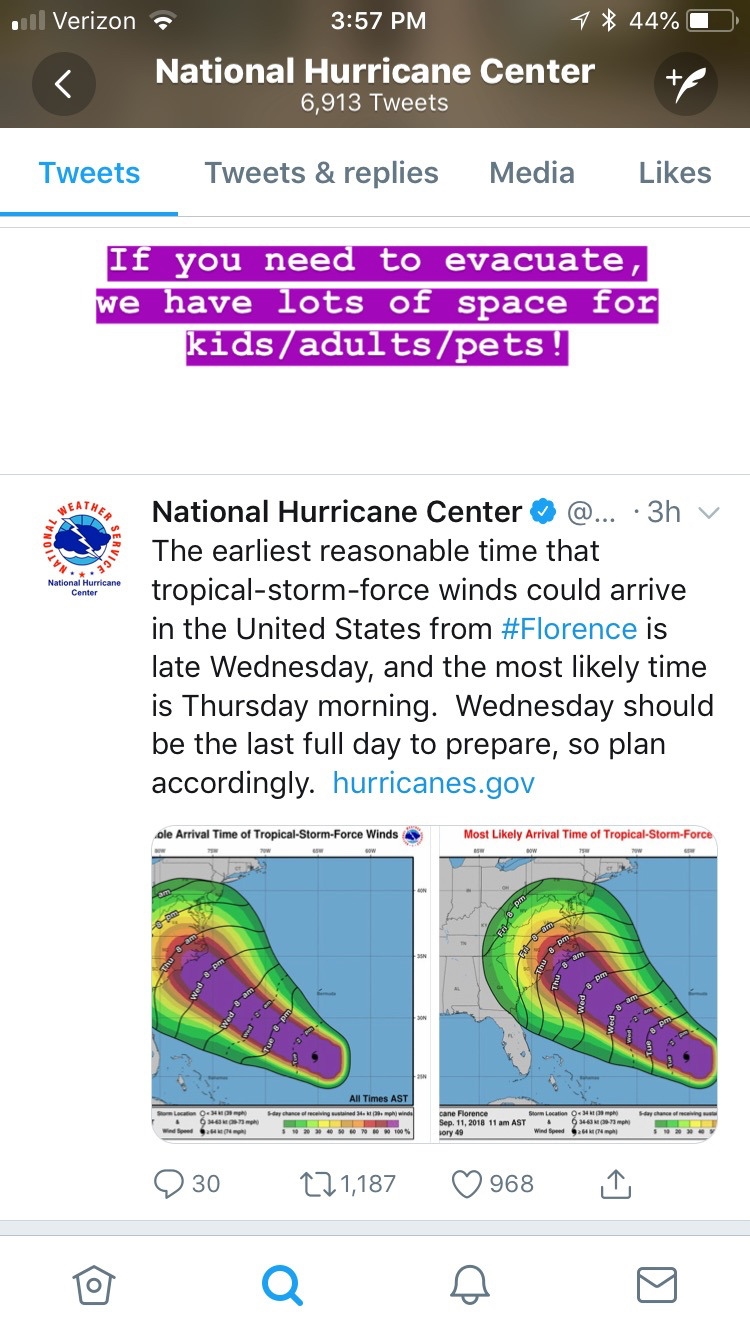This screenshot has width=750, height=1334.
Task: Open the hurricanes.gov link
Action: point(433,782)
